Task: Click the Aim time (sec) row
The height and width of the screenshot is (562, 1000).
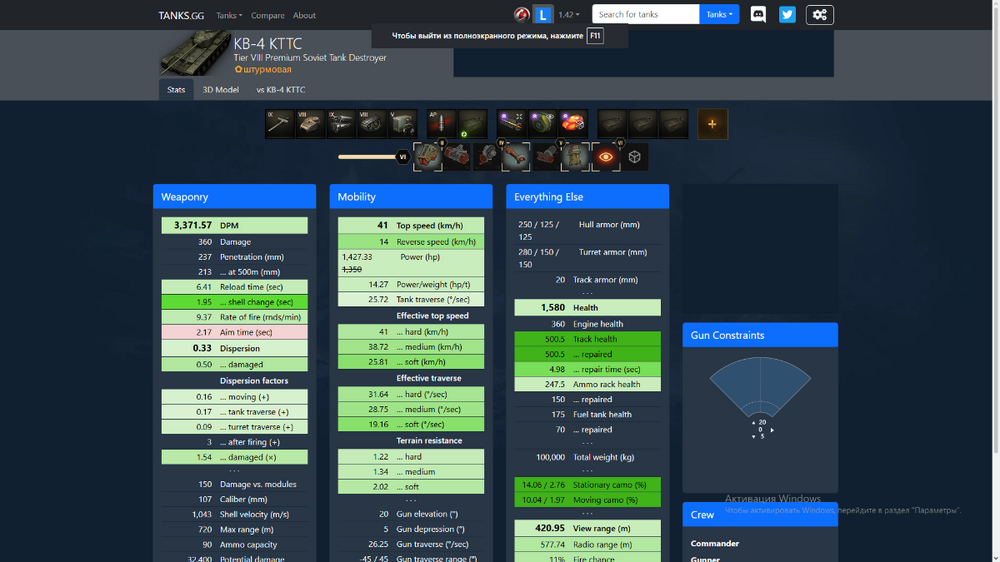Action: coord(234,332)
